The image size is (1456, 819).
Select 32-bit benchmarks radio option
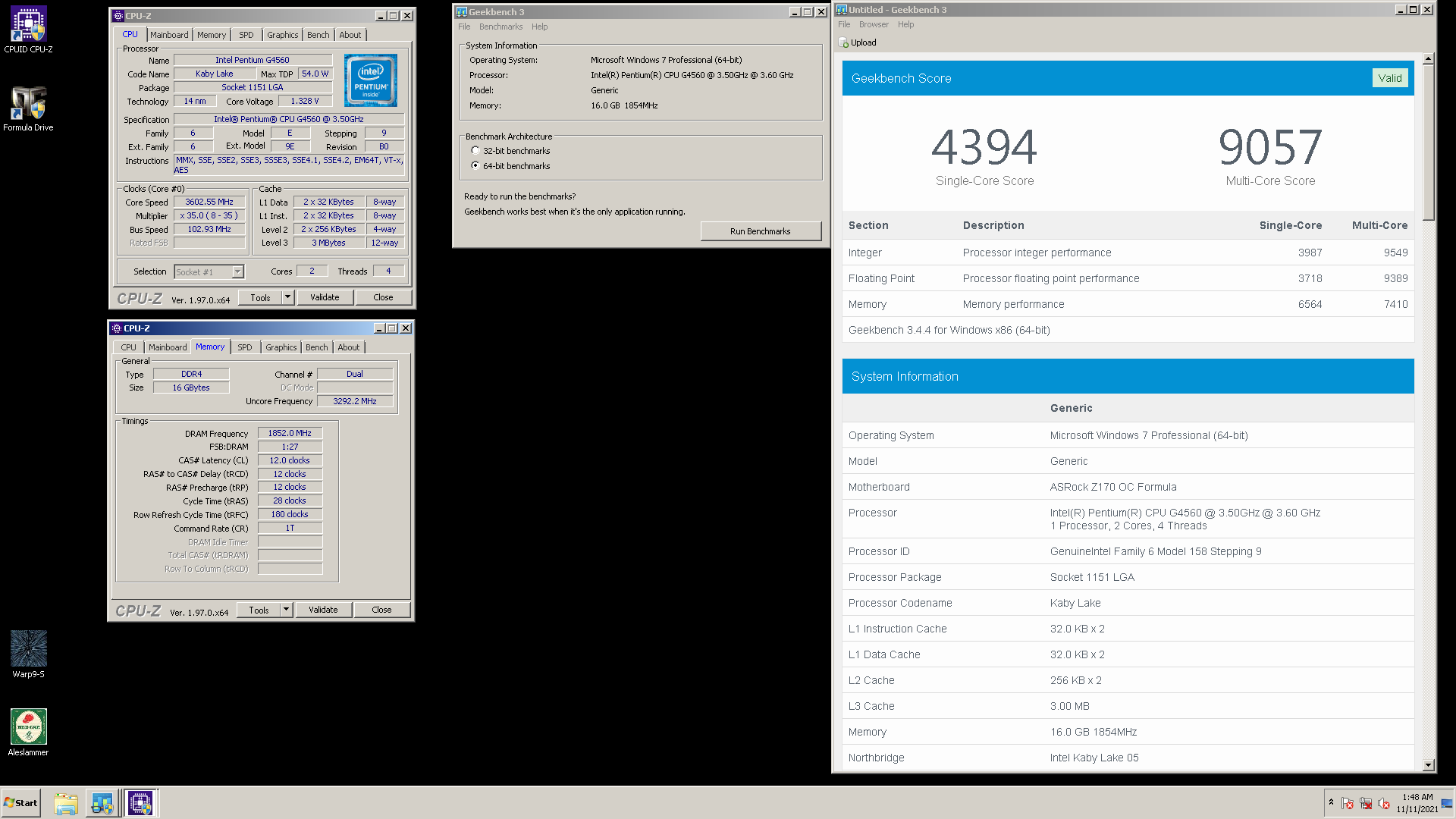[x=475, y=150]
